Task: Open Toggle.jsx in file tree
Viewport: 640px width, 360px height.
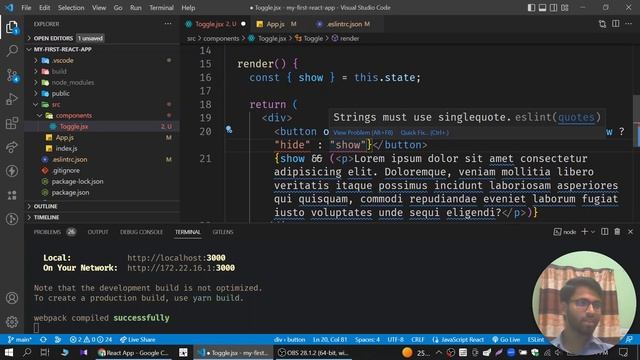Action: pyautogui.click(x=74, y=126)
